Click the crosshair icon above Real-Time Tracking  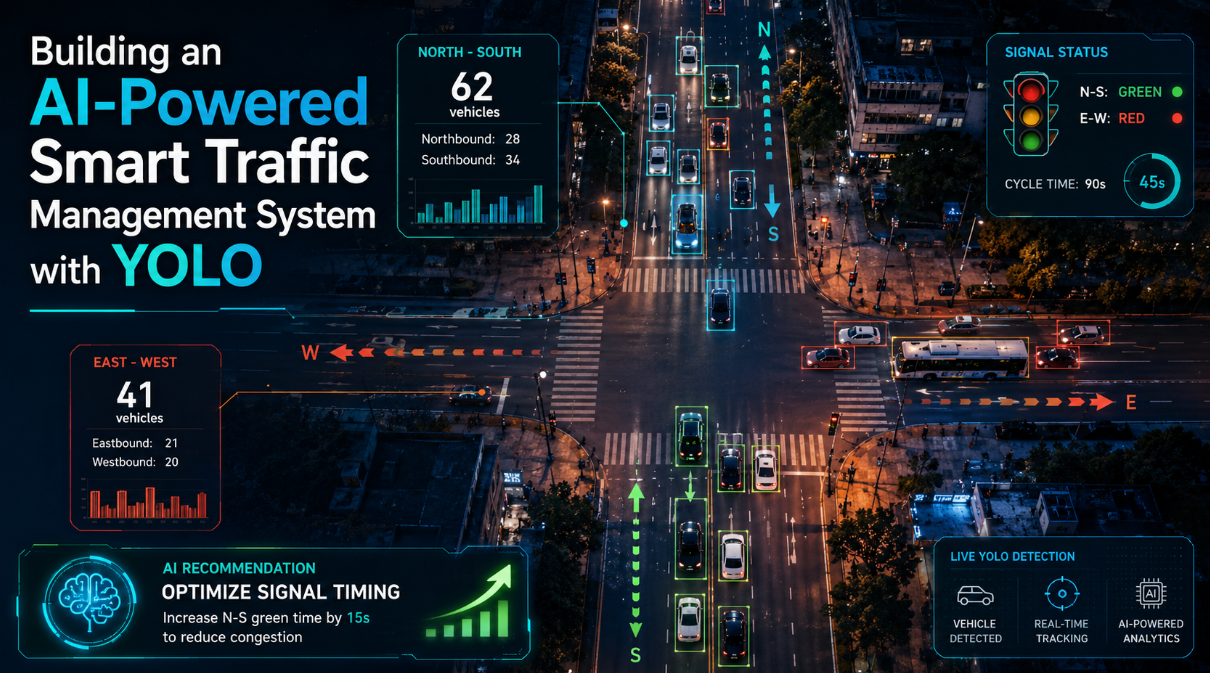coord(1061,594)
